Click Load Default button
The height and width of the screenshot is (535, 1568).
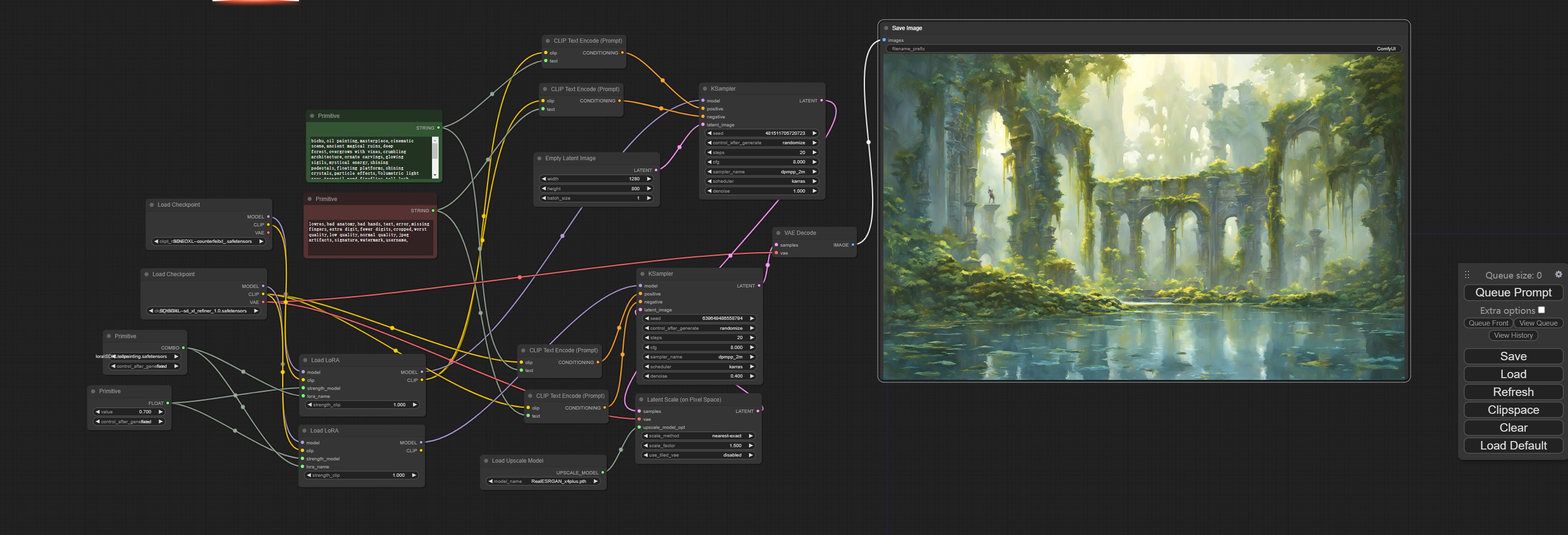pyautogui.click(x=1513, y=446)
